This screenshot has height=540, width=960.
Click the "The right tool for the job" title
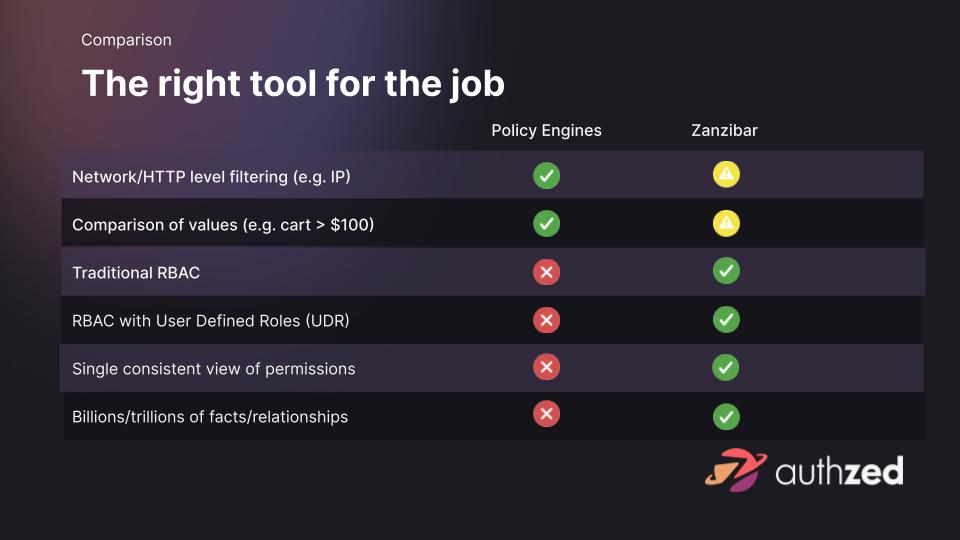pyautogui.click(x=293, y=83)
